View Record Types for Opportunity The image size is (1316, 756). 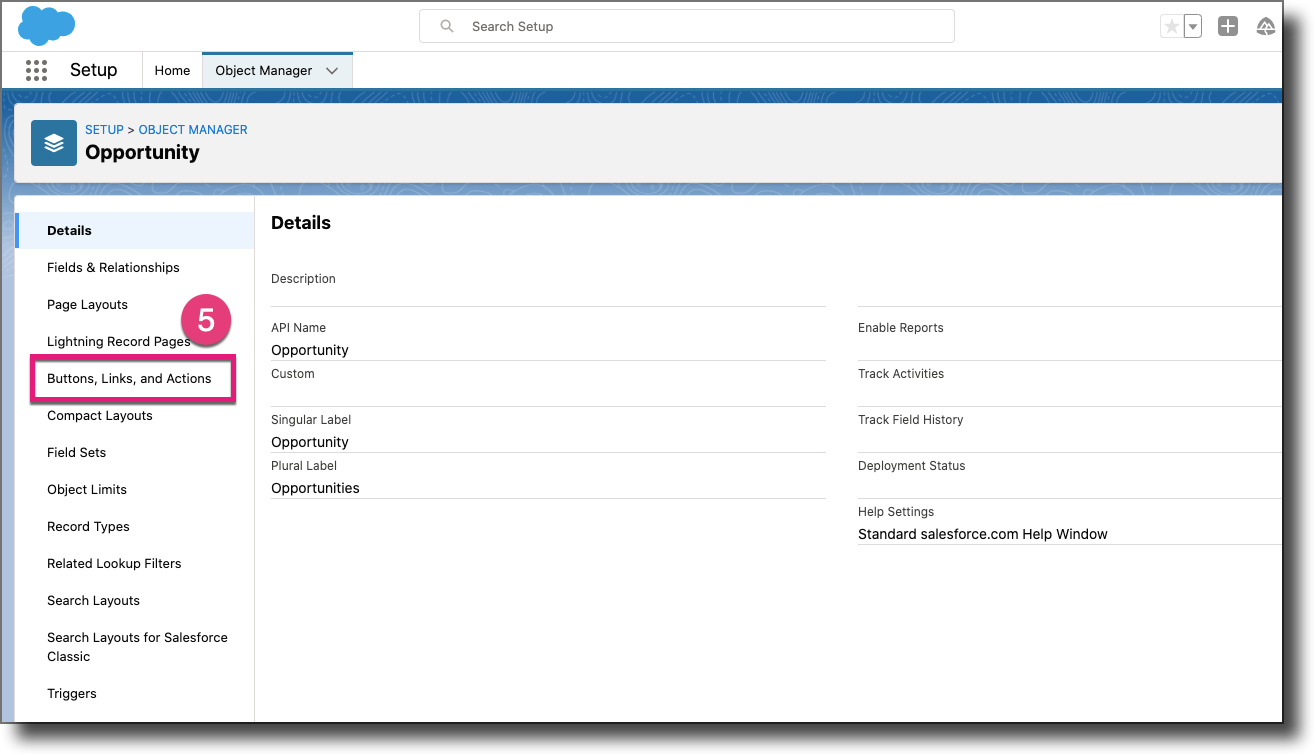[88, 526]
